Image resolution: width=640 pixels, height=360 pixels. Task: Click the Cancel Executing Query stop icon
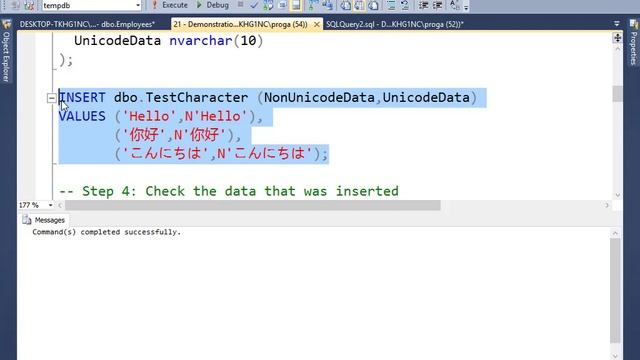point(240,5)
